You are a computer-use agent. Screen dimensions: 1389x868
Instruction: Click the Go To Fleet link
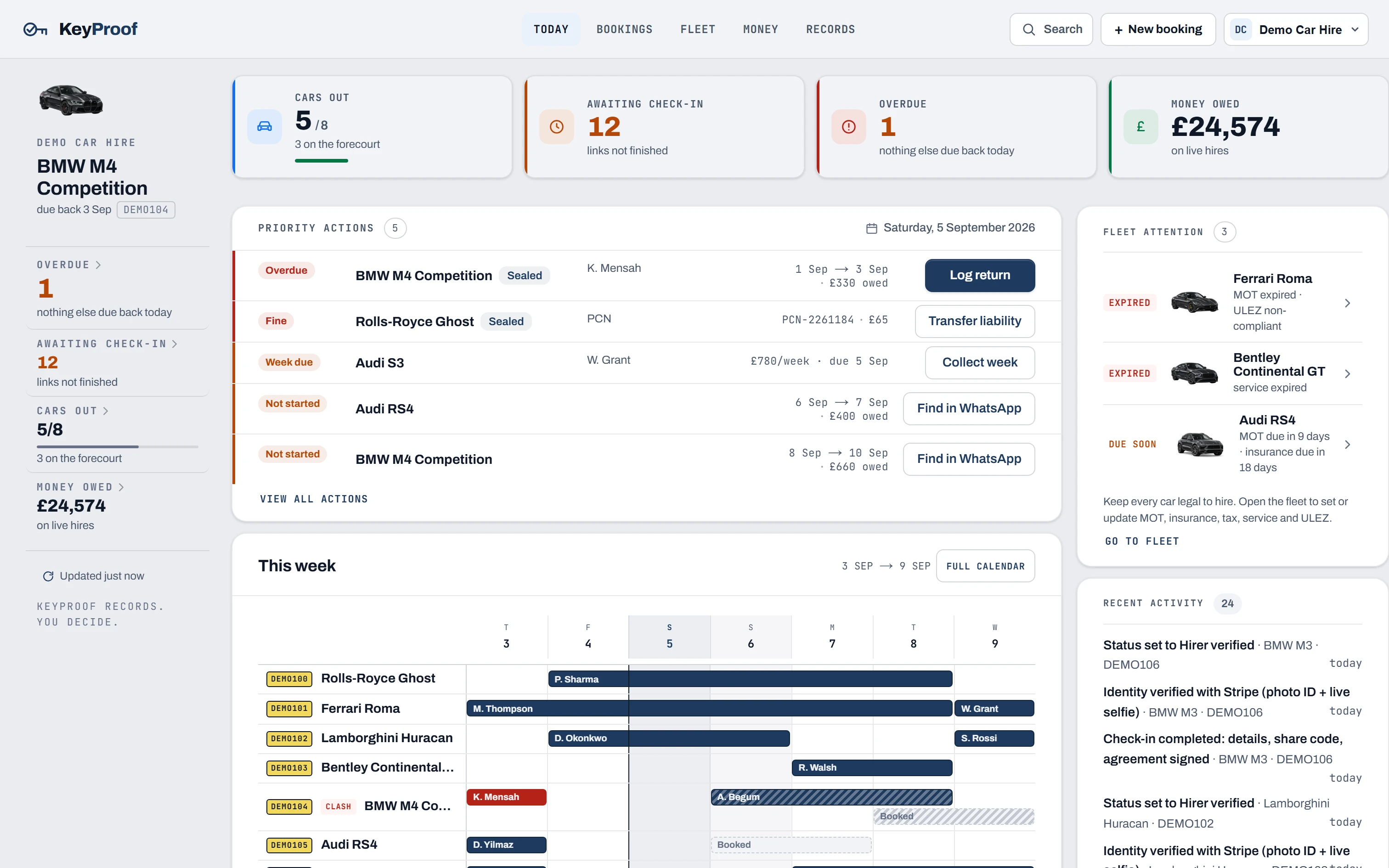[1142, 541]
